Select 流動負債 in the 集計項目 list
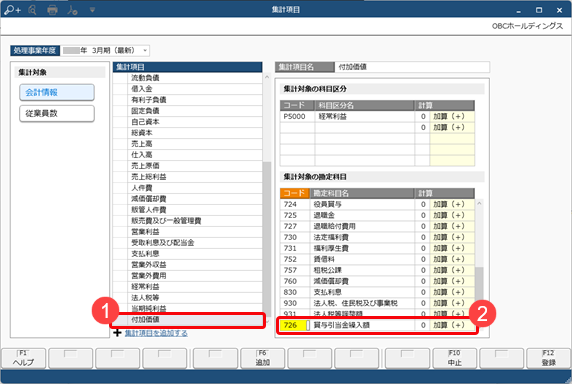Viewport: 572px width, 384px height. click(x=188, y=78)
